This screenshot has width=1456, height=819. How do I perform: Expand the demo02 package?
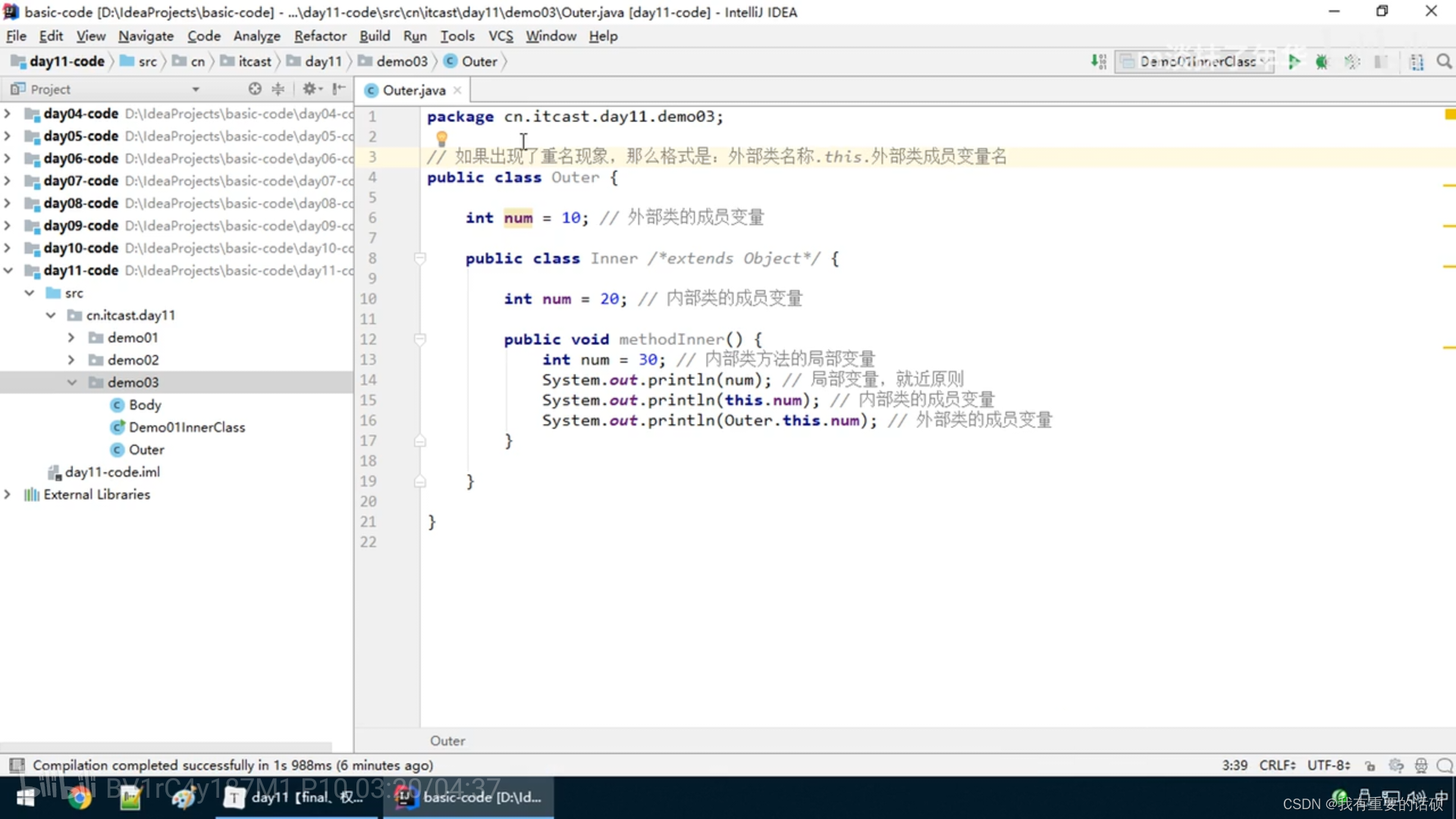71,360
